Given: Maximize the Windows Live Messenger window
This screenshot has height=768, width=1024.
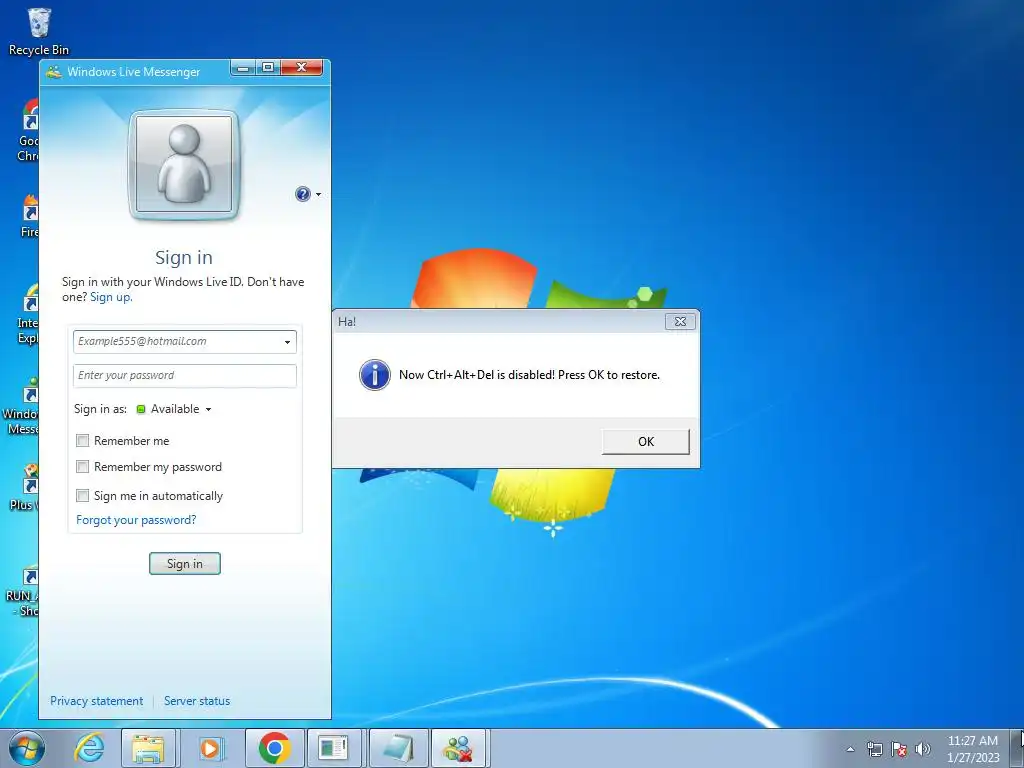Looking at the screenshot, I should [x=268, y=67].
